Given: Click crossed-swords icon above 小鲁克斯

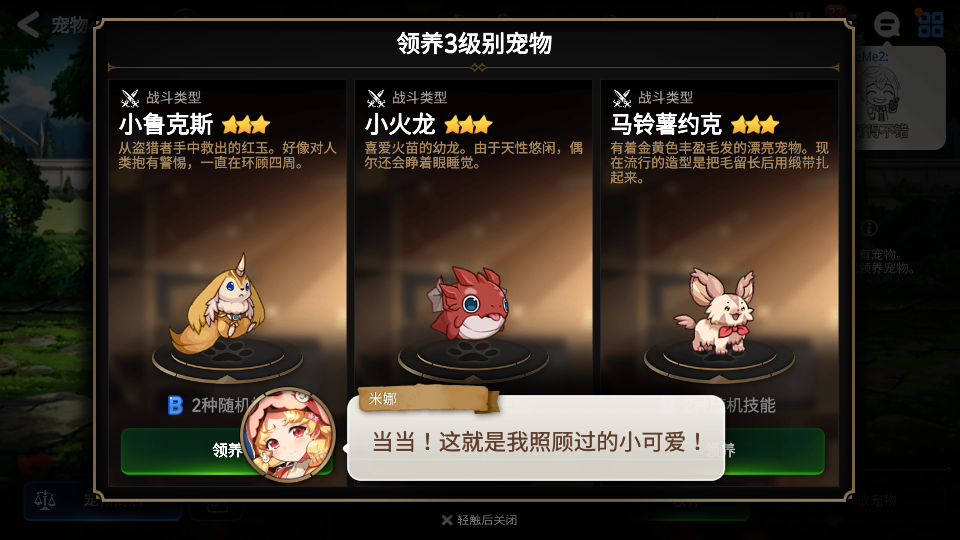Looking at the screenshot, I should tap(130, 98).
